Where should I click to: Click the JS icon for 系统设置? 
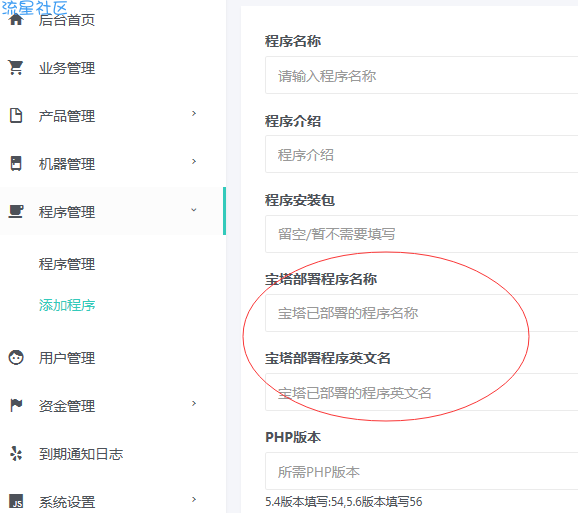16,501
